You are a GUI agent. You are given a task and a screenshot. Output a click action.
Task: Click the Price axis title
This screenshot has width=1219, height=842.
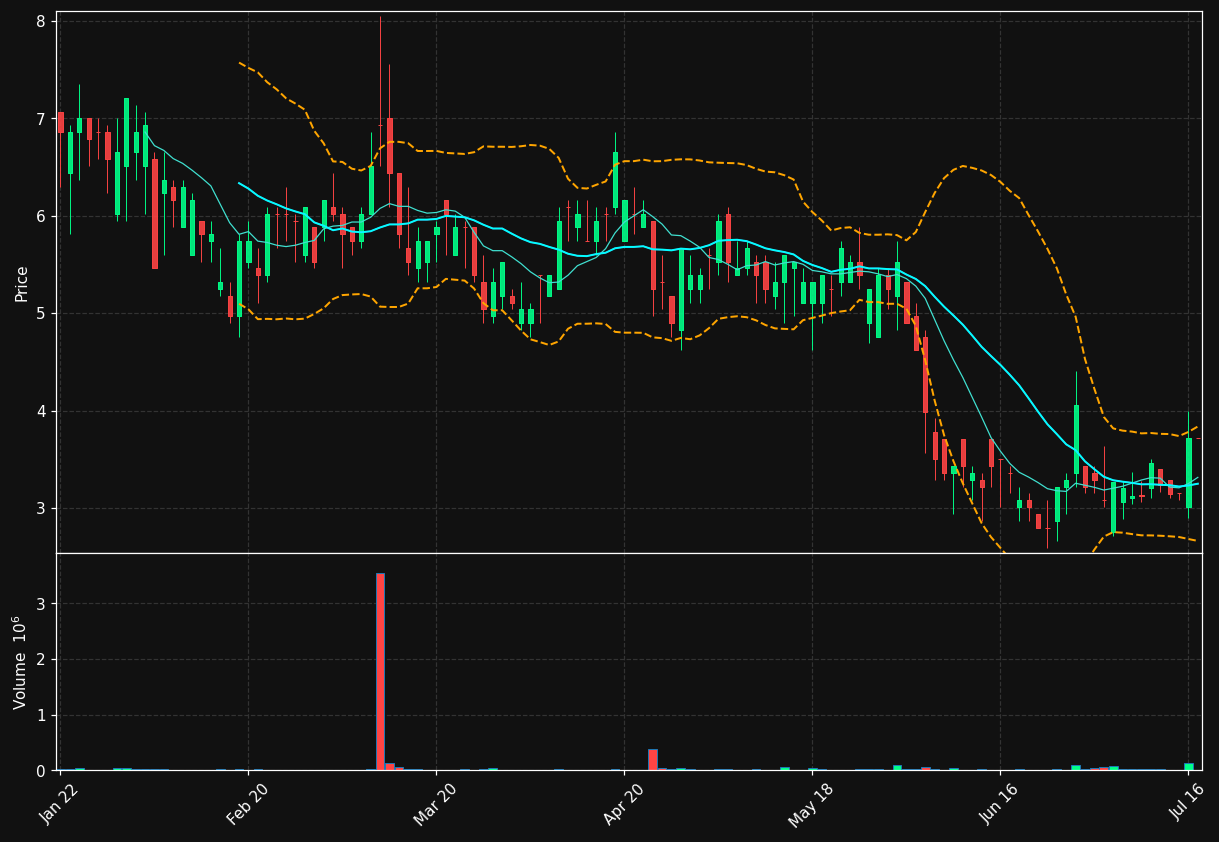pos(22,283)
